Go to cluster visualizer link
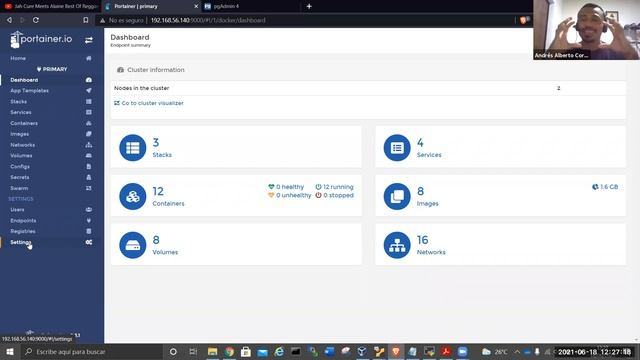Image resolution: width=640 pixels, height=360 pixels. point(149,103)
